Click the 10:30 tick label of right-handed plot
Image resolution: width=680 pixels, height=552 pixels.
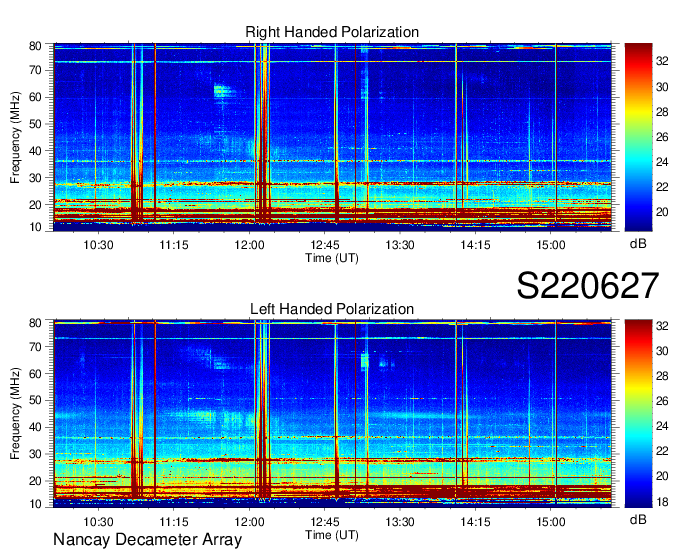98,245
